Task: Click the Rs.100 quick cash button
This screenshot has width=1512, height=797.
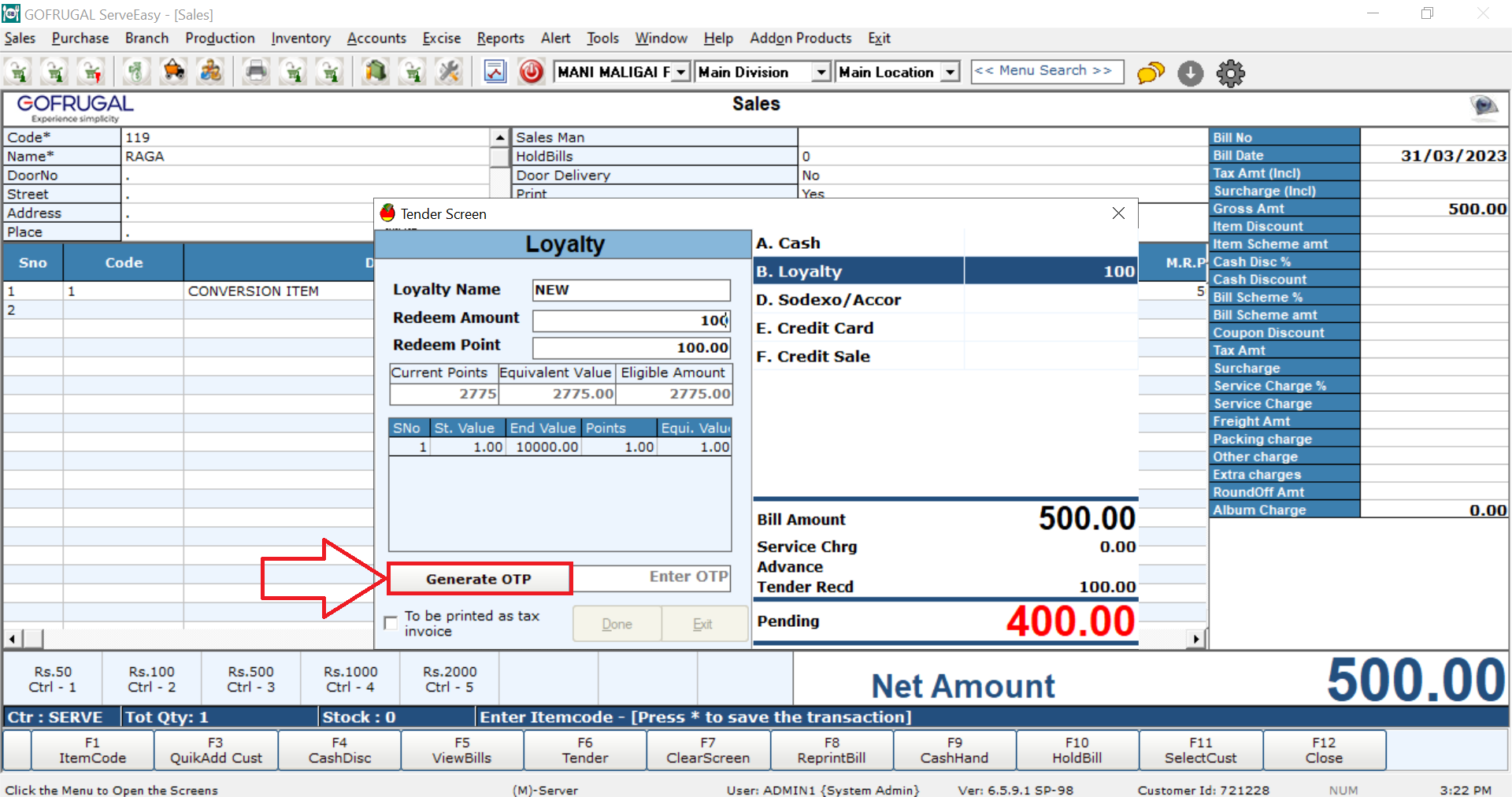Action: pyautogui.click(x=152, y=679)
